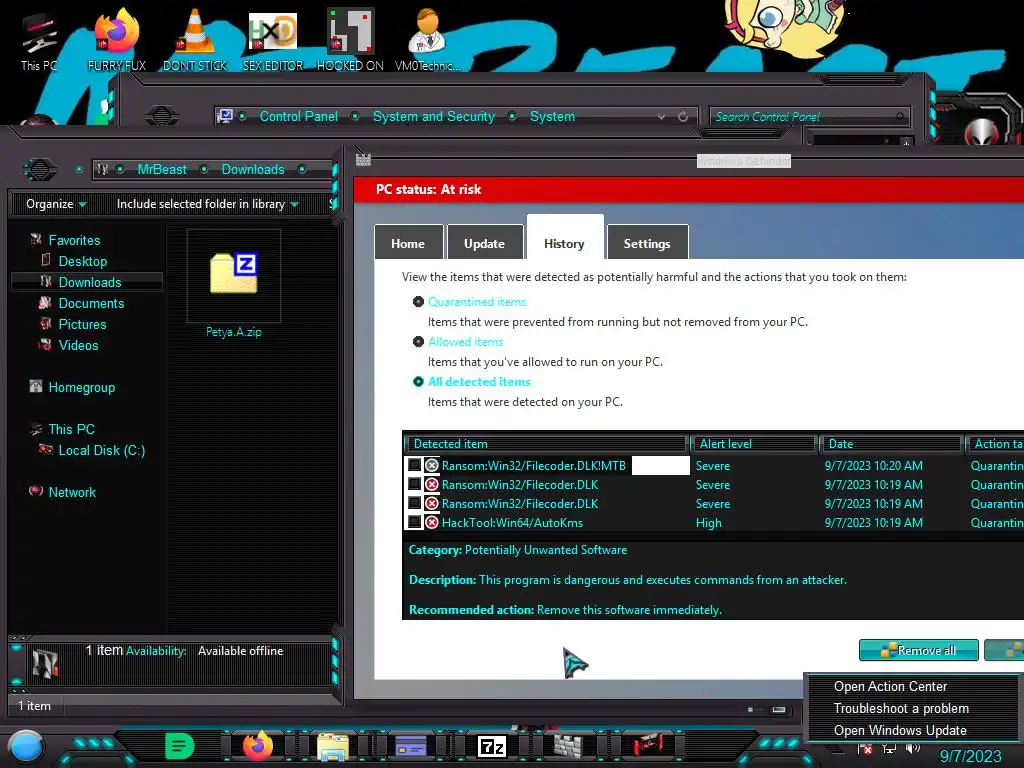Open the VM0Technic desktop shortcut
The height and width of the screenshot is (768, 1024).
(428, 40)
